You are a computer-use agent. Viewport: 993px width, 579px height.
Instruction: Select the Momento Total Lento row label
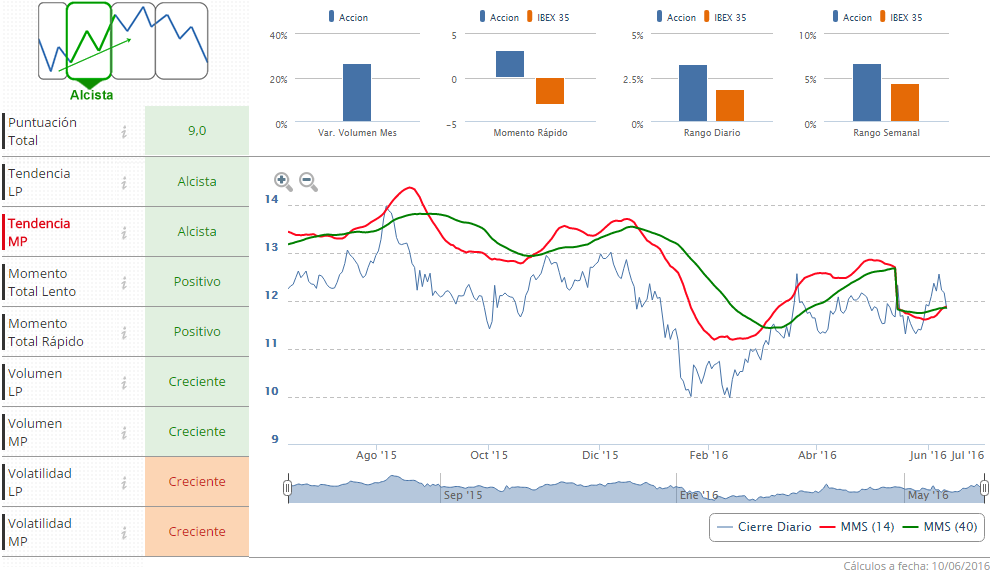click(x=42, y=283)
